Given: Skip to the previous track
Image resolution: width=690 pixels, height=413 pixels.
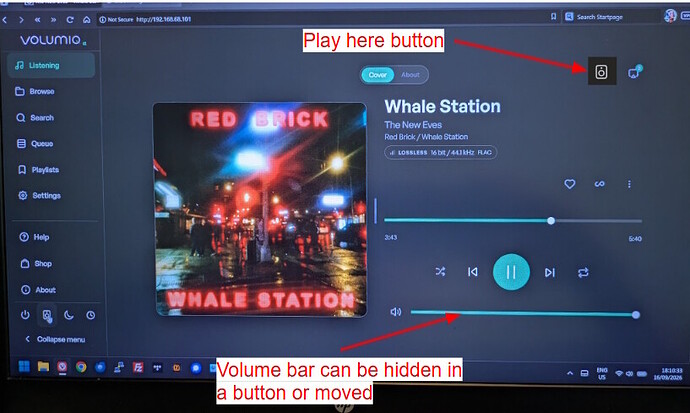Looking at the screenshot, I should pos(473,272).
